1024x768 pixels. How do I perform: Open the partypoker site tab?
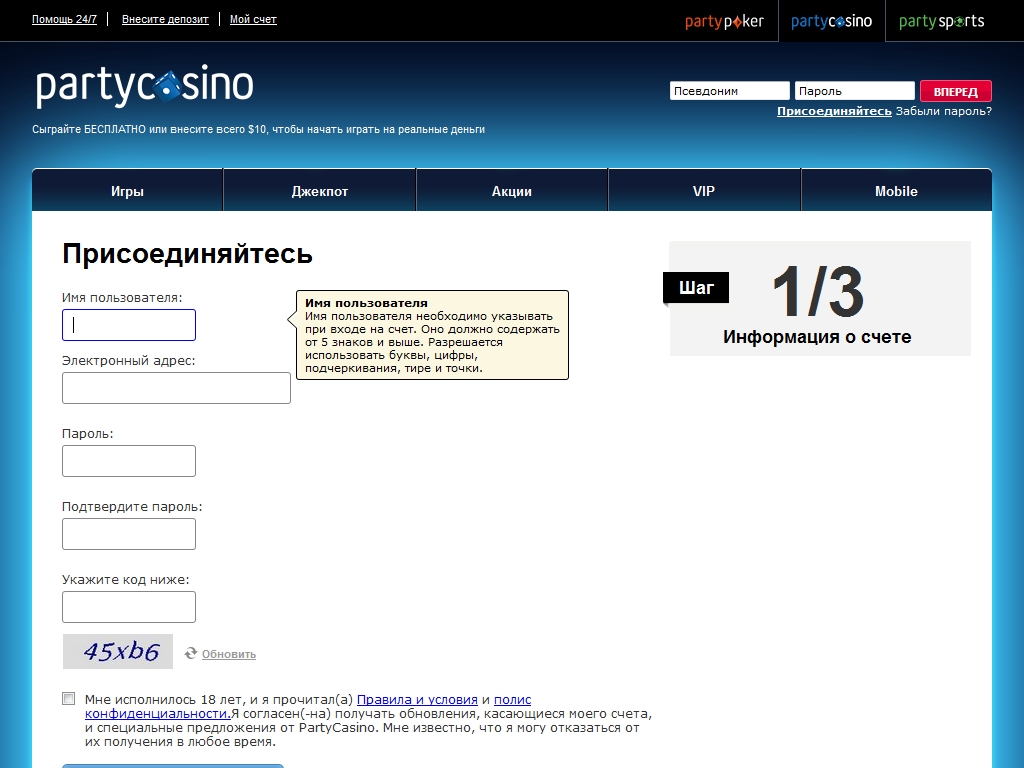tap(724, 21)
